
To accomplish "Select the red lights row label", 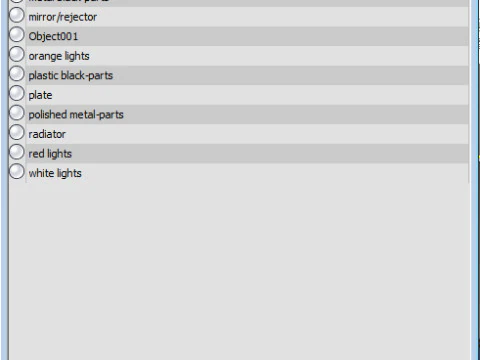I will [x=50, y=154].
